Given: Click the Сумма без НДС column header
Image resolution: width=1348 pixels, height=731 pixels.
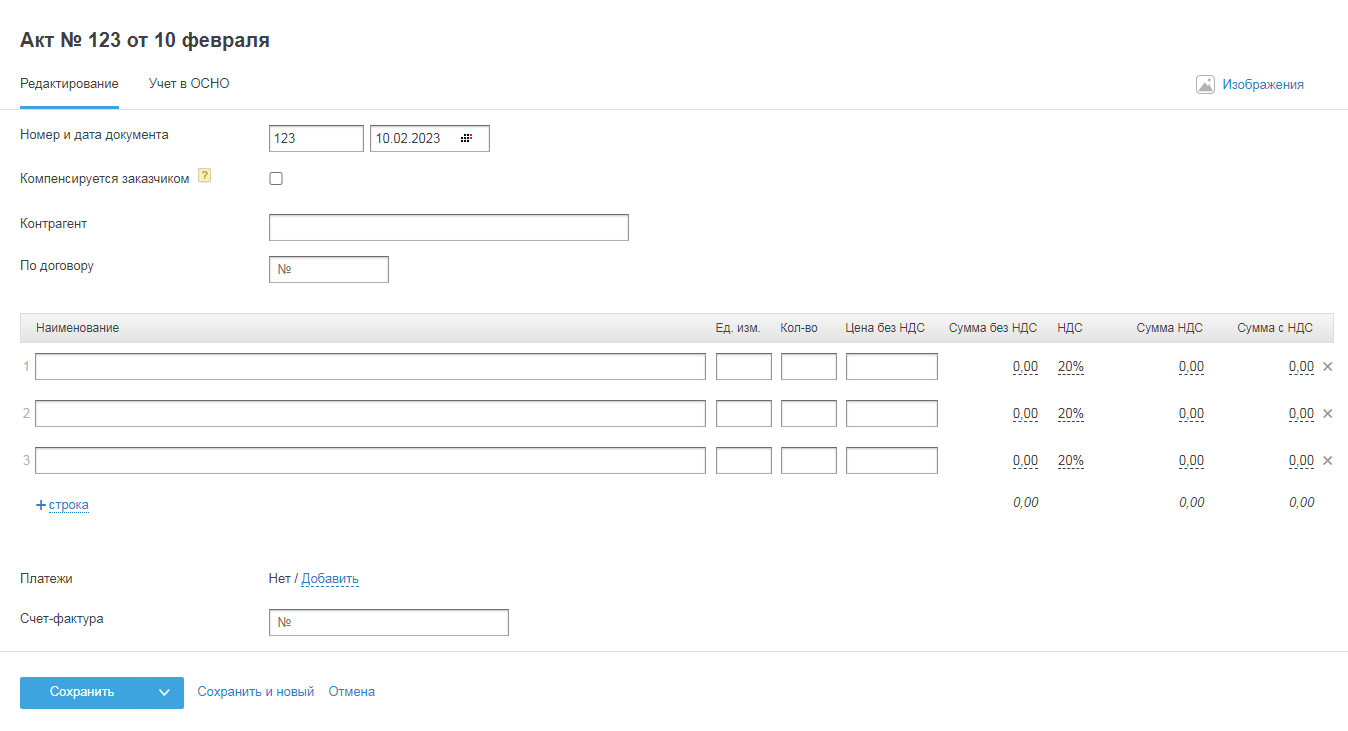Looking at the screenshot, I should pyautogui.click(x=993, y=328).
